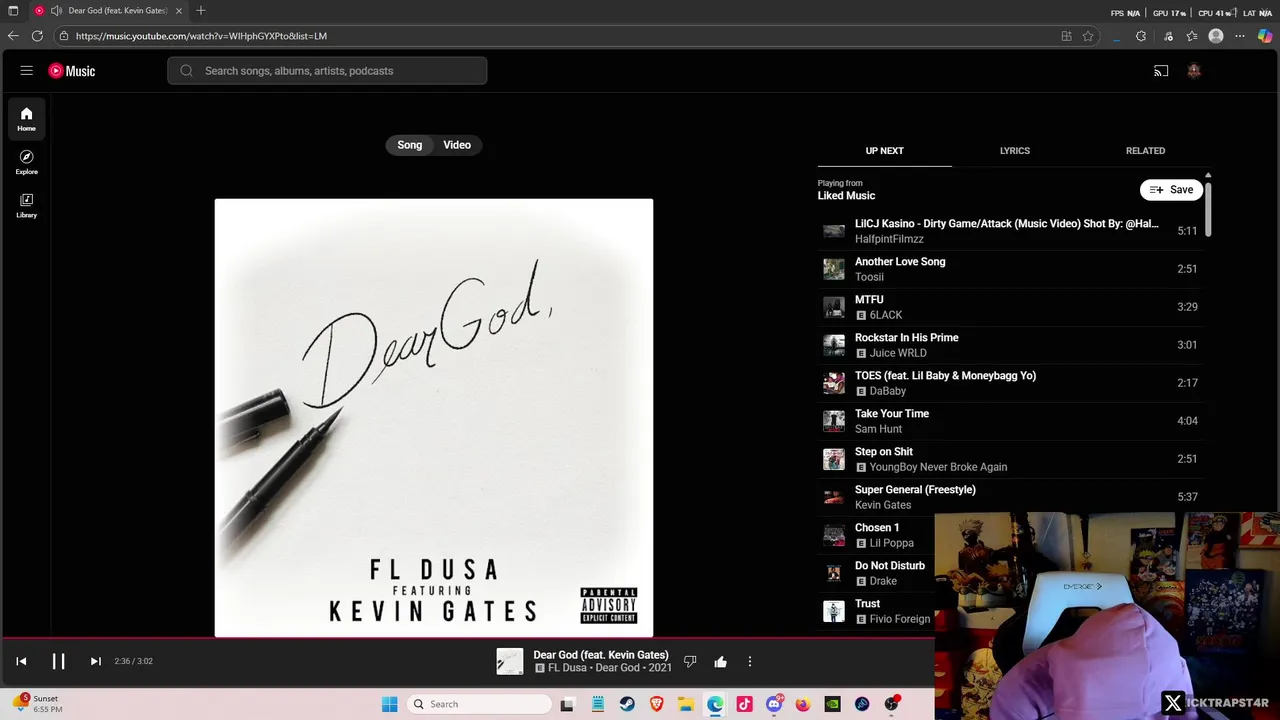Viewport: 1280px width, 720px height.
Task: Add this page to favorites star
Action: (1088, 36)
